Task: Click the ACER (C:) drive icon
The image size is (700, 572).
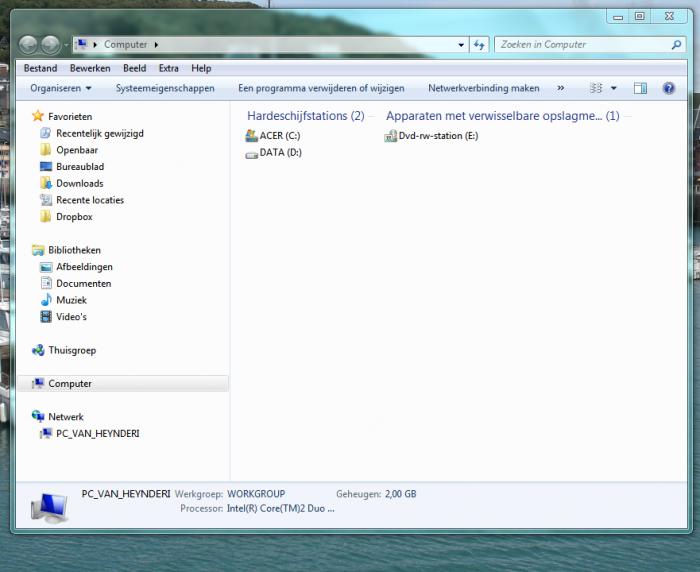Action: tap(251, 136)
